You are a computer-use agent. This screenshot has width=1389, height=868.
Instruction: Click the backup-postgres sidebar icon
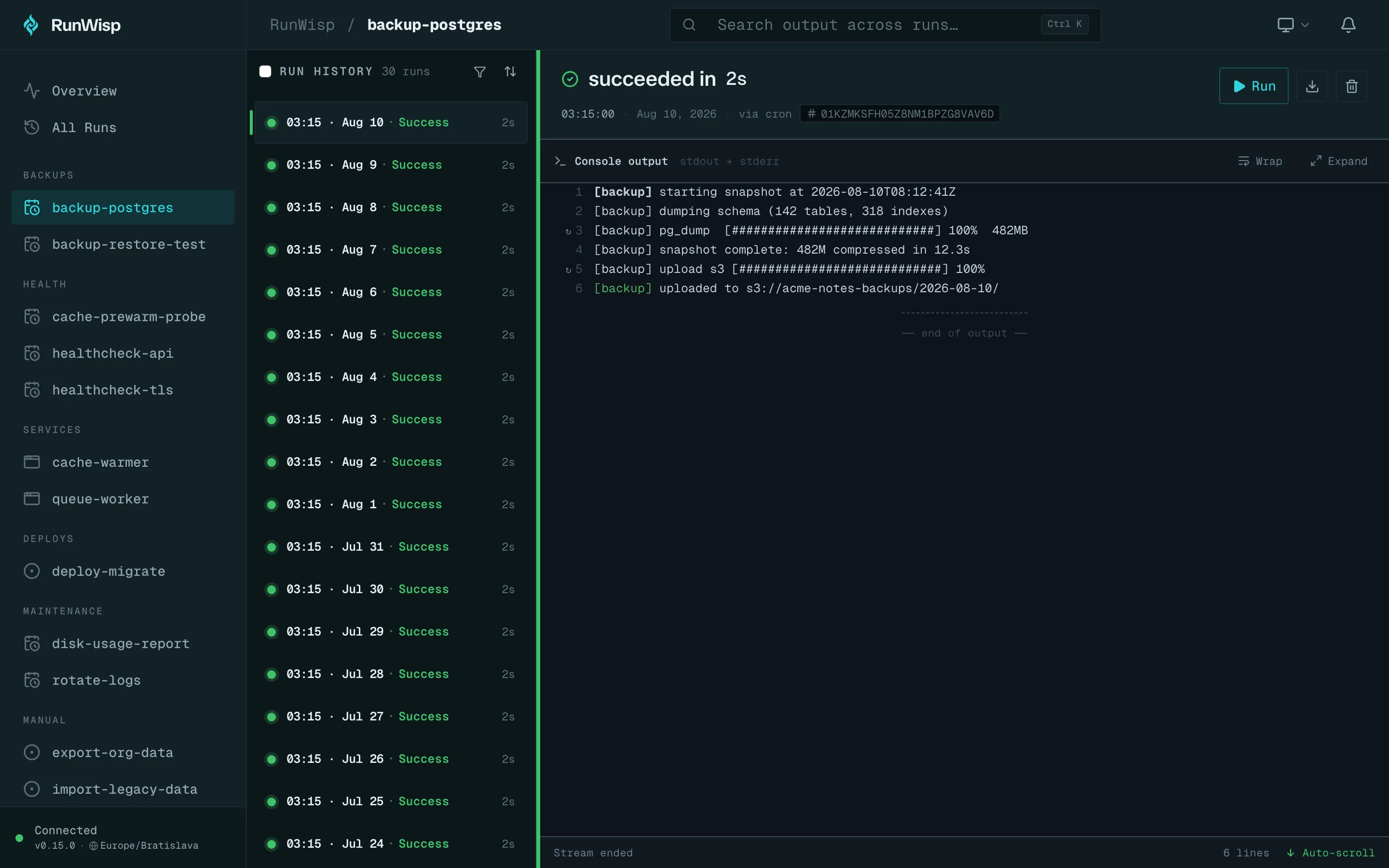pos(32,207)
